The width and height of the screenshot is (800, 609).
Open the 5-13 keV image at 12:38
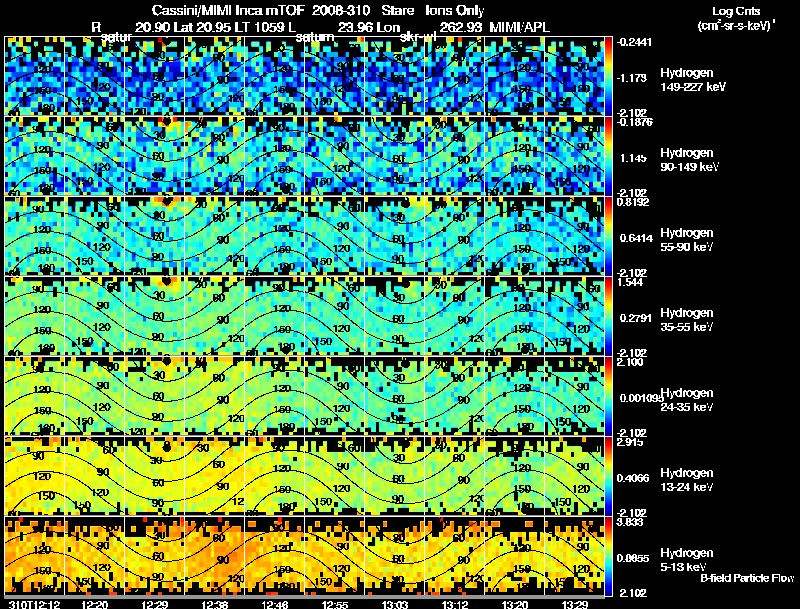(x=215, y=556)
